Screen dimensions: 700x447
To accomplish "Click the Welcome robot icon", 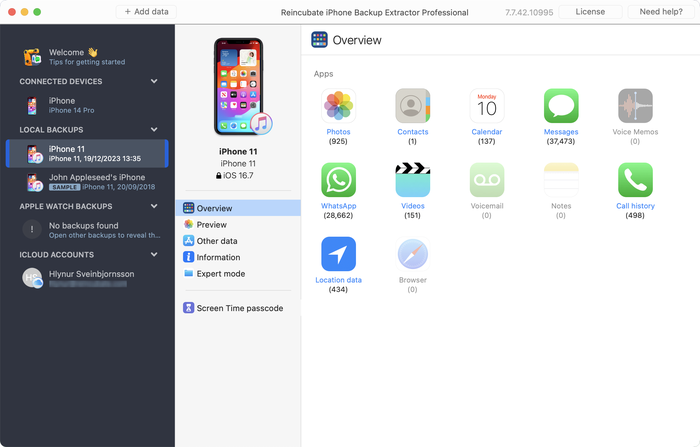I will 32,57.
